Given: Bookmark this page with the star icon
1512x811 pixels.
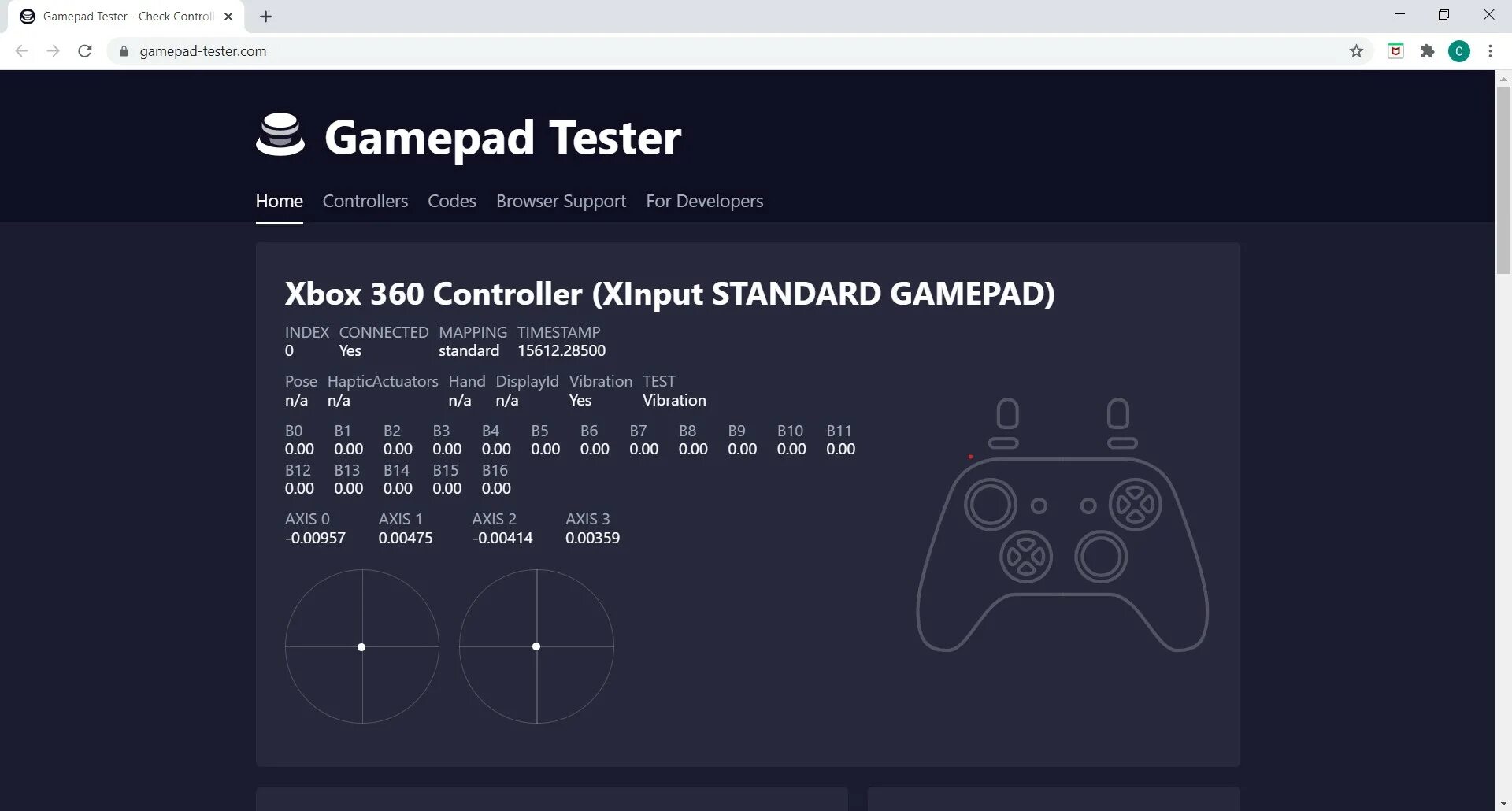Looking at the screenshot, I should pyautogui.click(x=1356, y=51).
